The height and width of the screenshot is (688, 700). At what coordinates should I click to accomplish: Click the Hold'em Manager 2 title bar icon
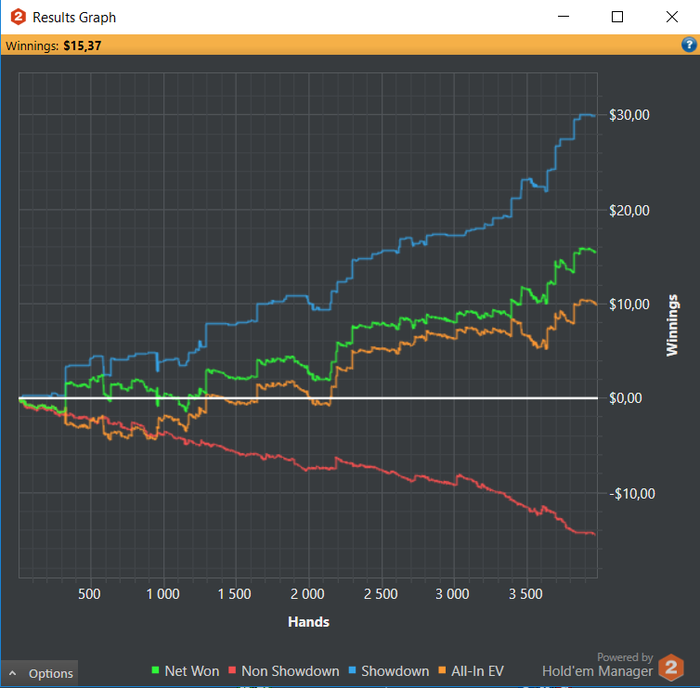(x=18, y=17)
